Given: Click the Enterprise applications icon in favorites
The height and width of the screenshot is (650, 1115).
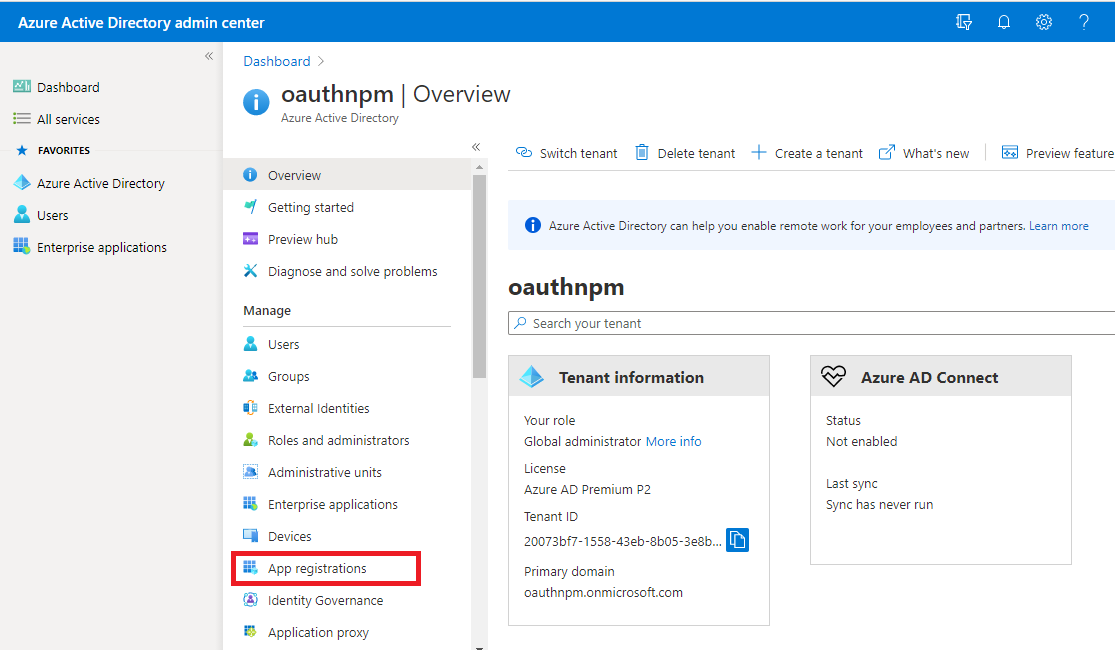Looking at the screenshot, I should point(22,247).
